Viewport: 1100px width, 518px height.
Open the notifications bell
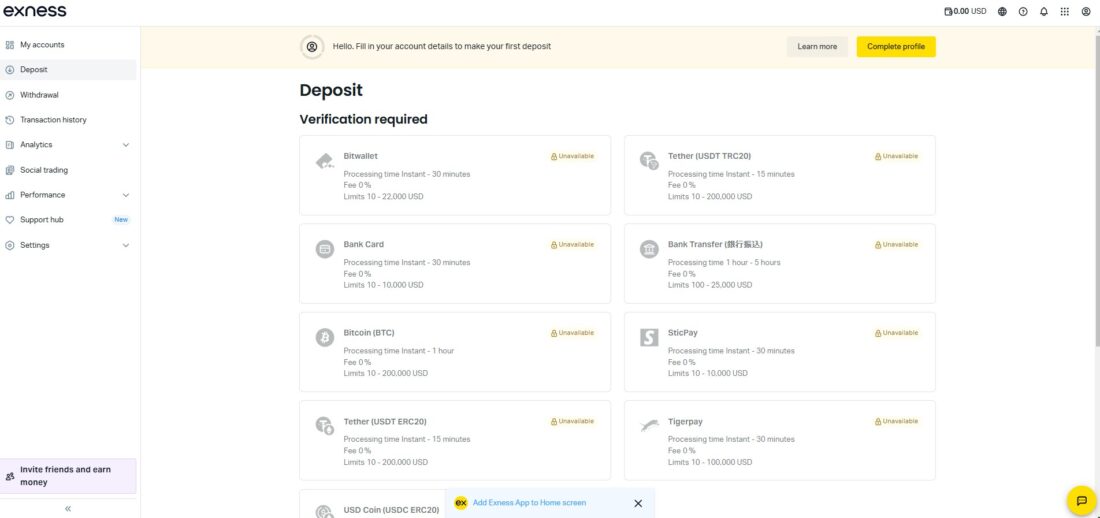click(x=1044, y=12)
